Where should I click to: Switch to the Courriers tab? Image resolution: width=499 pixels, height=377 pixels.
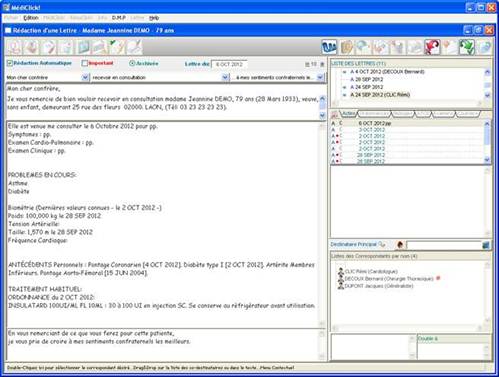(x=467, y=114)
